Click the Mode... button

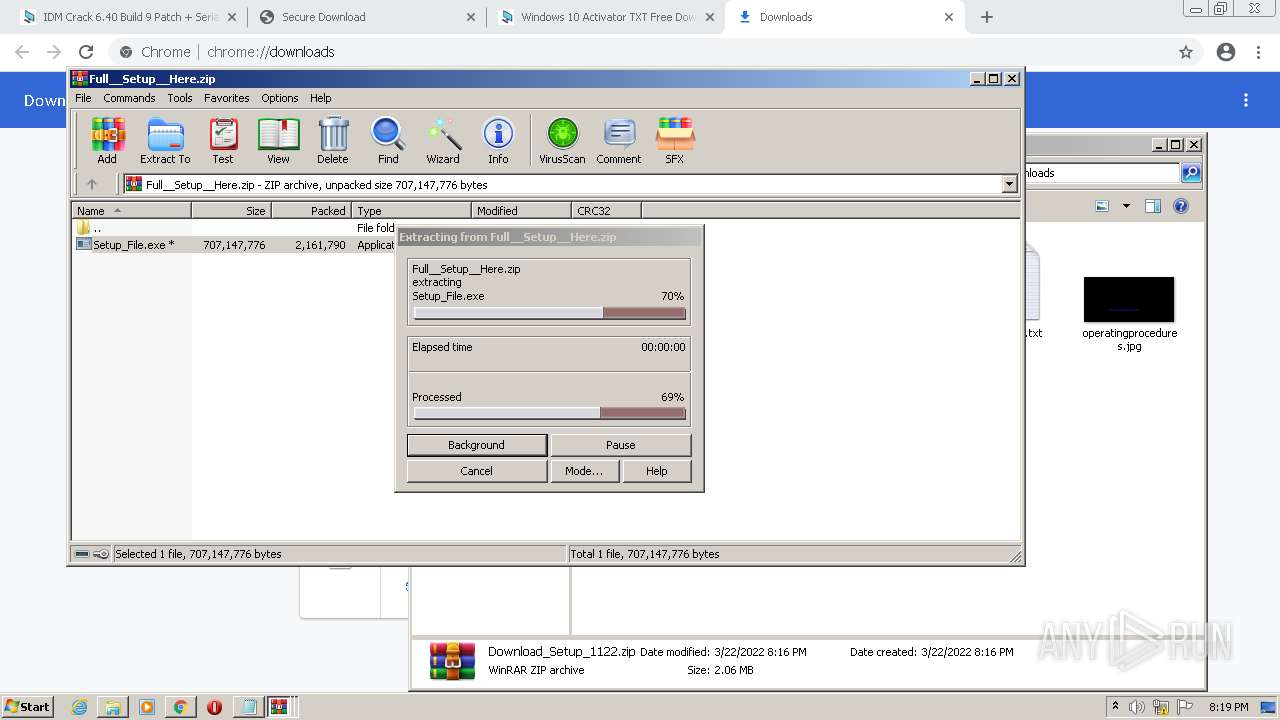point(584,471)
